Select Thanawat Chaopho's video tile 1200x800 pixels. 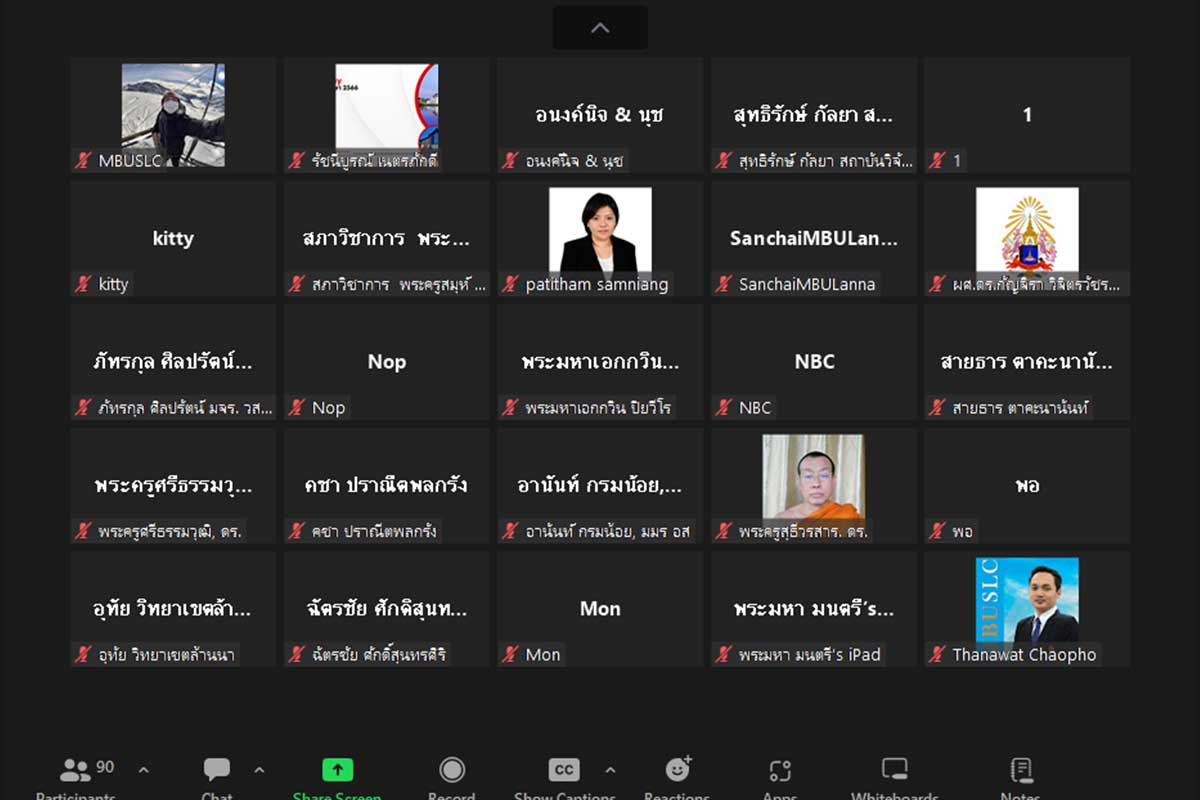coord(1027,600)
